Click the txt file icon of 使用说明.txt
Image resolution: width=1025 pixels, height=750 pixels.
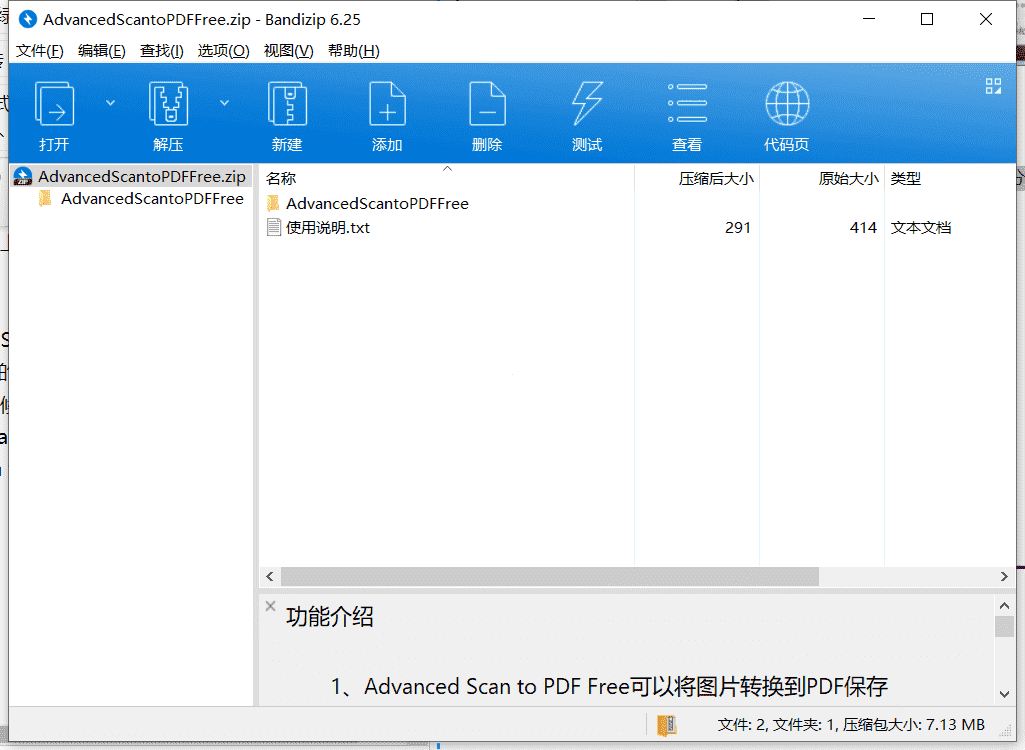[x=274, y=228]
